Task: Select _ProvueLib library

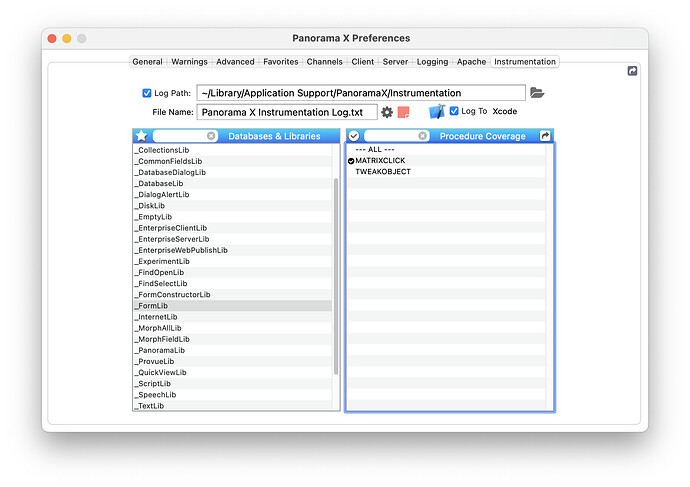Action: click(x=233, y=361)
